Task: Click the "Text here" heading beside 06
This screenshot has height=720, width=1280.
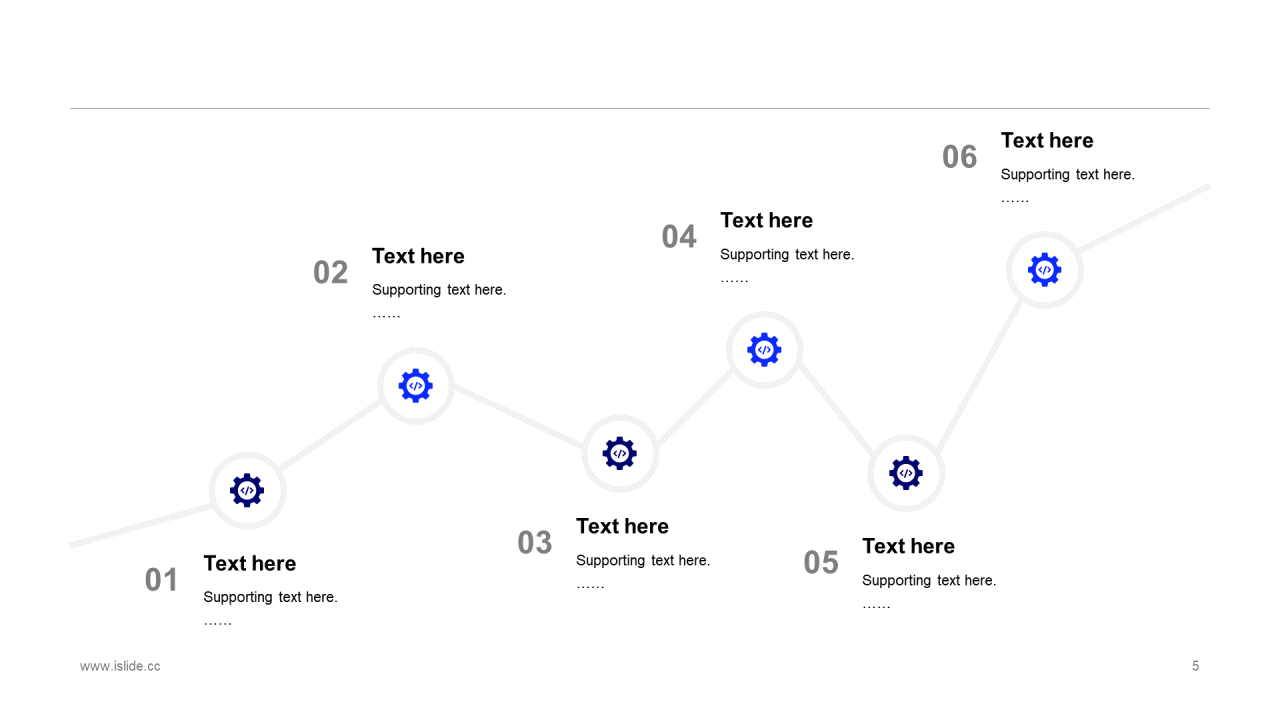Action: coord(1047,141)
